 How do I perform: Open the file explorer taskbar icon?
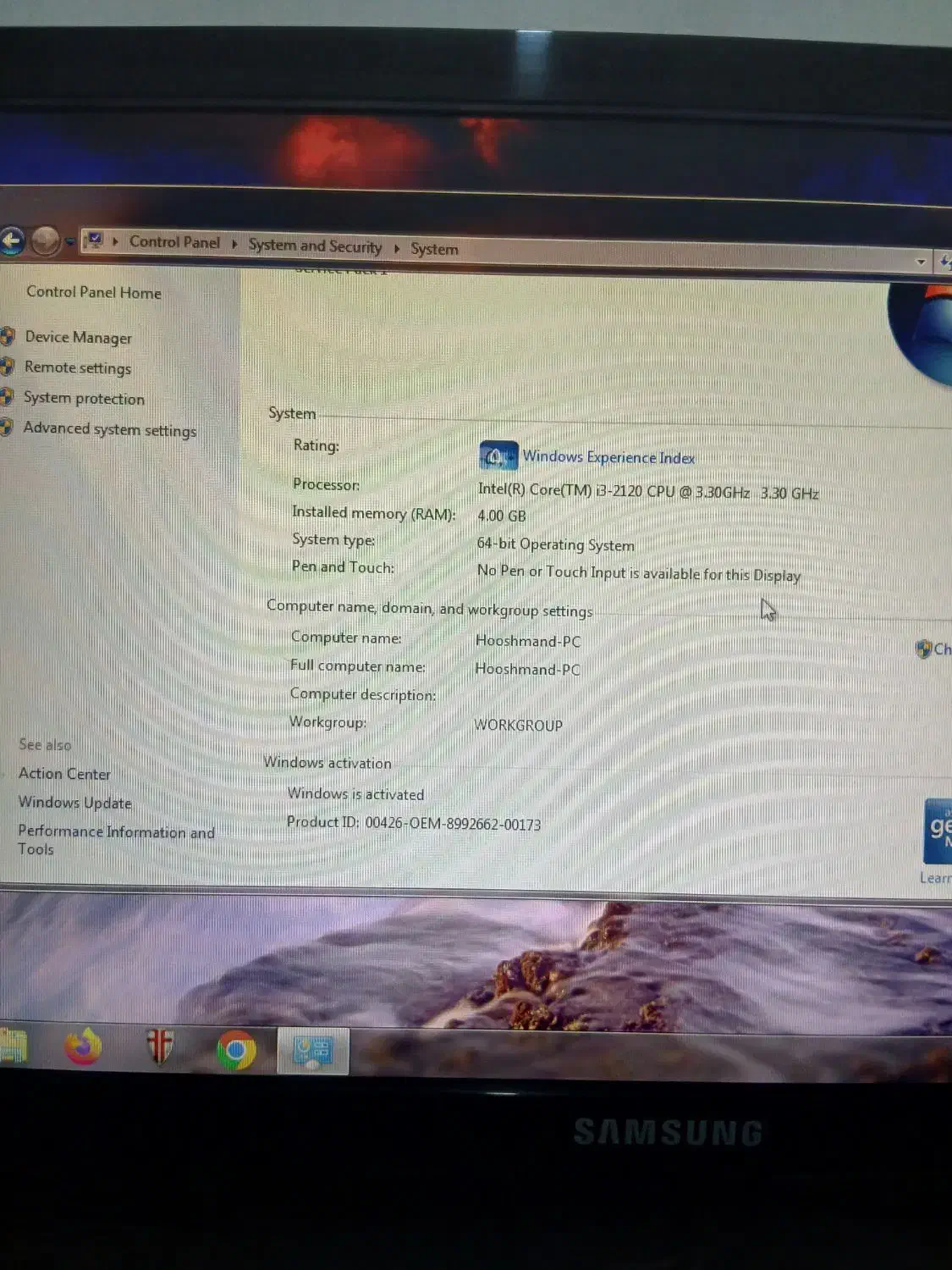point(14,1046)
